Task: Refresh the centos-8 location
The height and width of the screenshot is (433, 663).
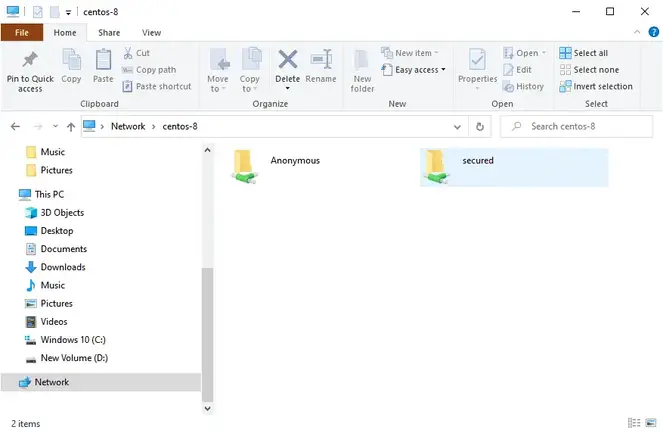Action: coord(479,126)
